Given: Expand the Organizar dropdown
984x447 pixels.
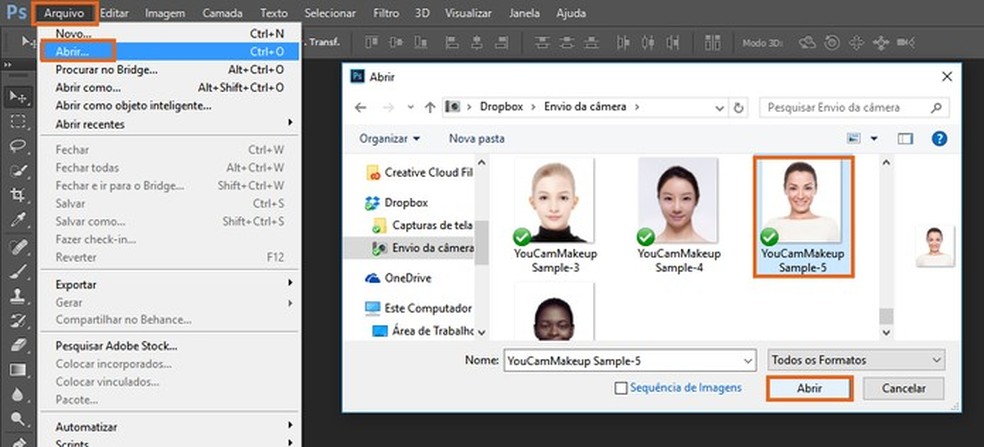Looking at the screenshot, I should tap(390, 138).
